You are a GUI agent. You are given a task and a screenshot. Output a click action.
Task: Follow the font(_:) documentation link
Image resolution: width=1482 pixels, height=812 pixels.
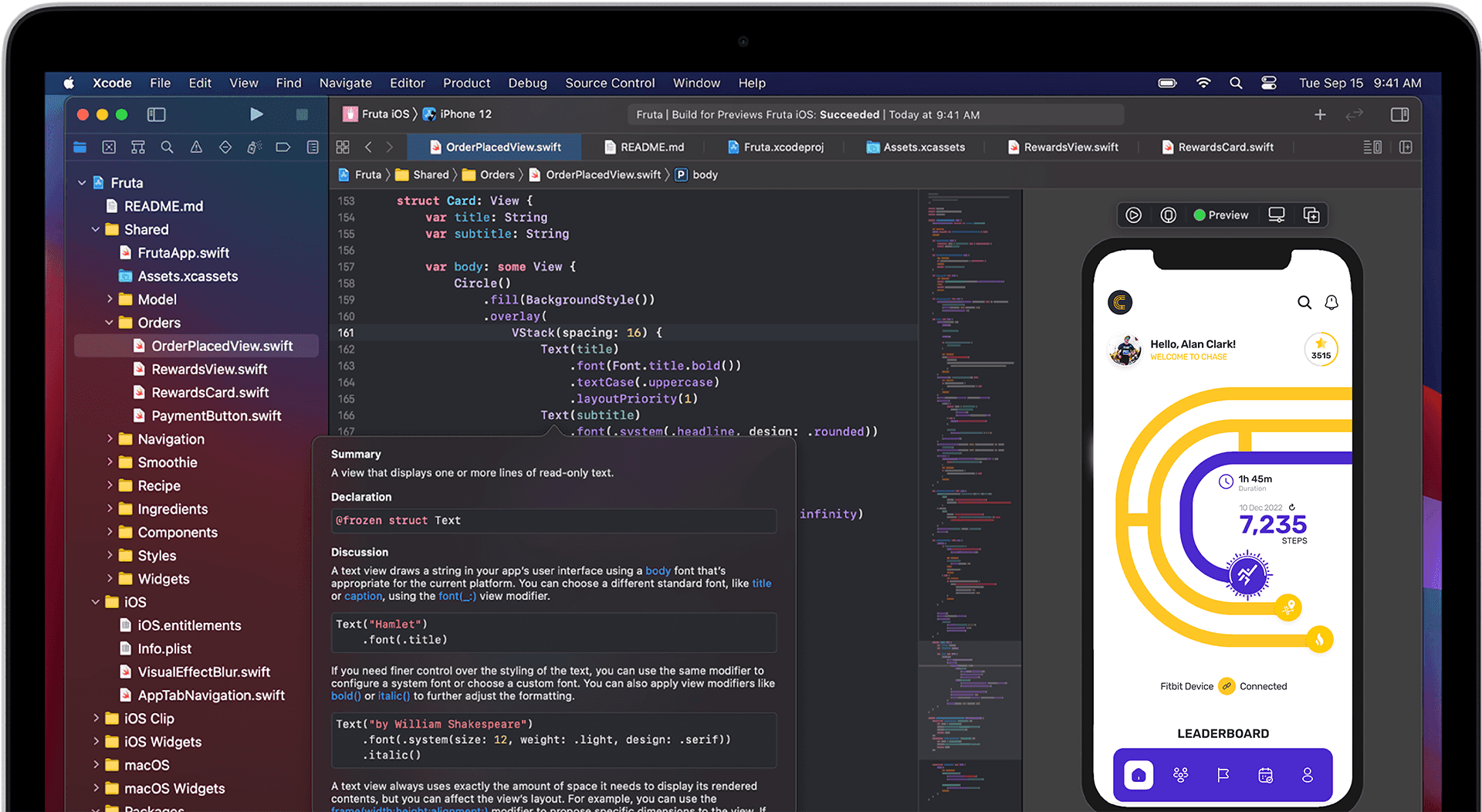coord(457,596)
